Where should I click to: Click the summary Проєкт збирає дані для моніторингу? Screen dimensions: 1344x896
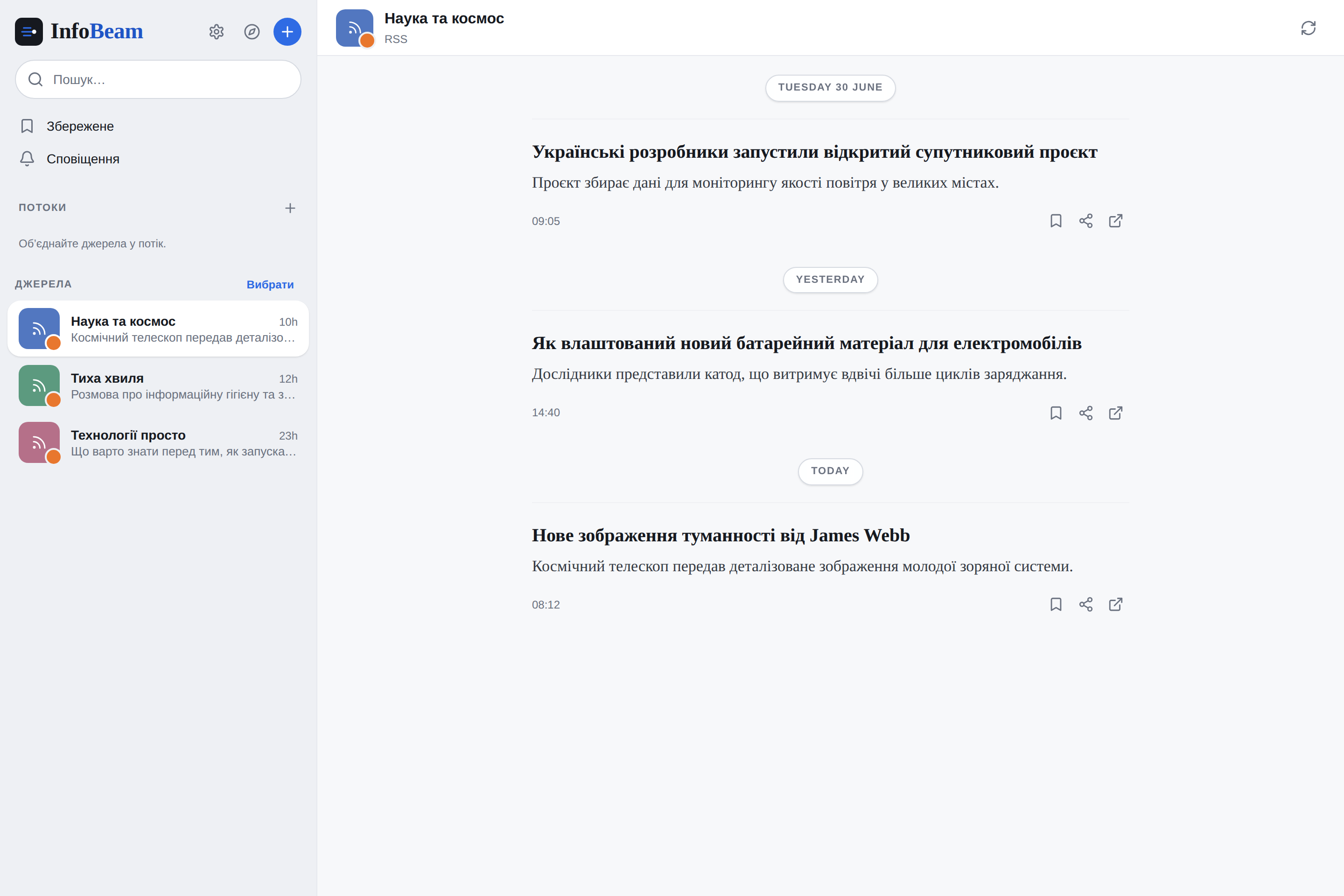coord(765,183)
